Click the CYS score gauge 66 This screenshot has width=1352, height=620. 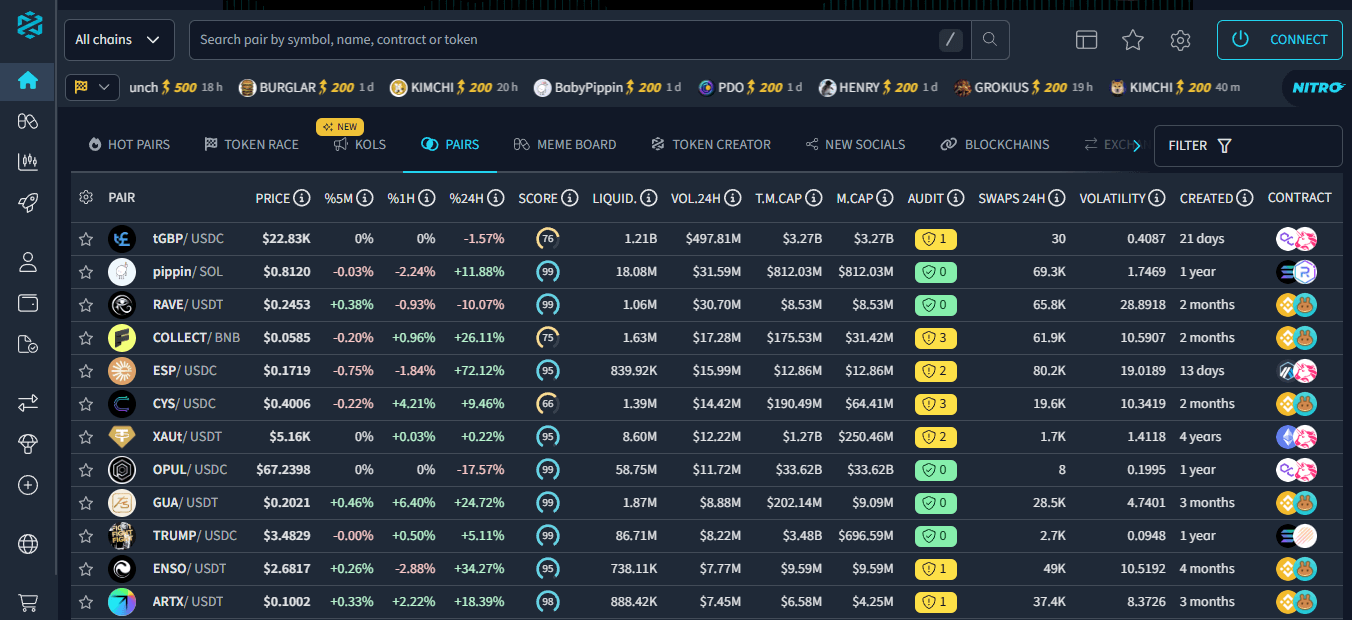[x=548, y=404]
